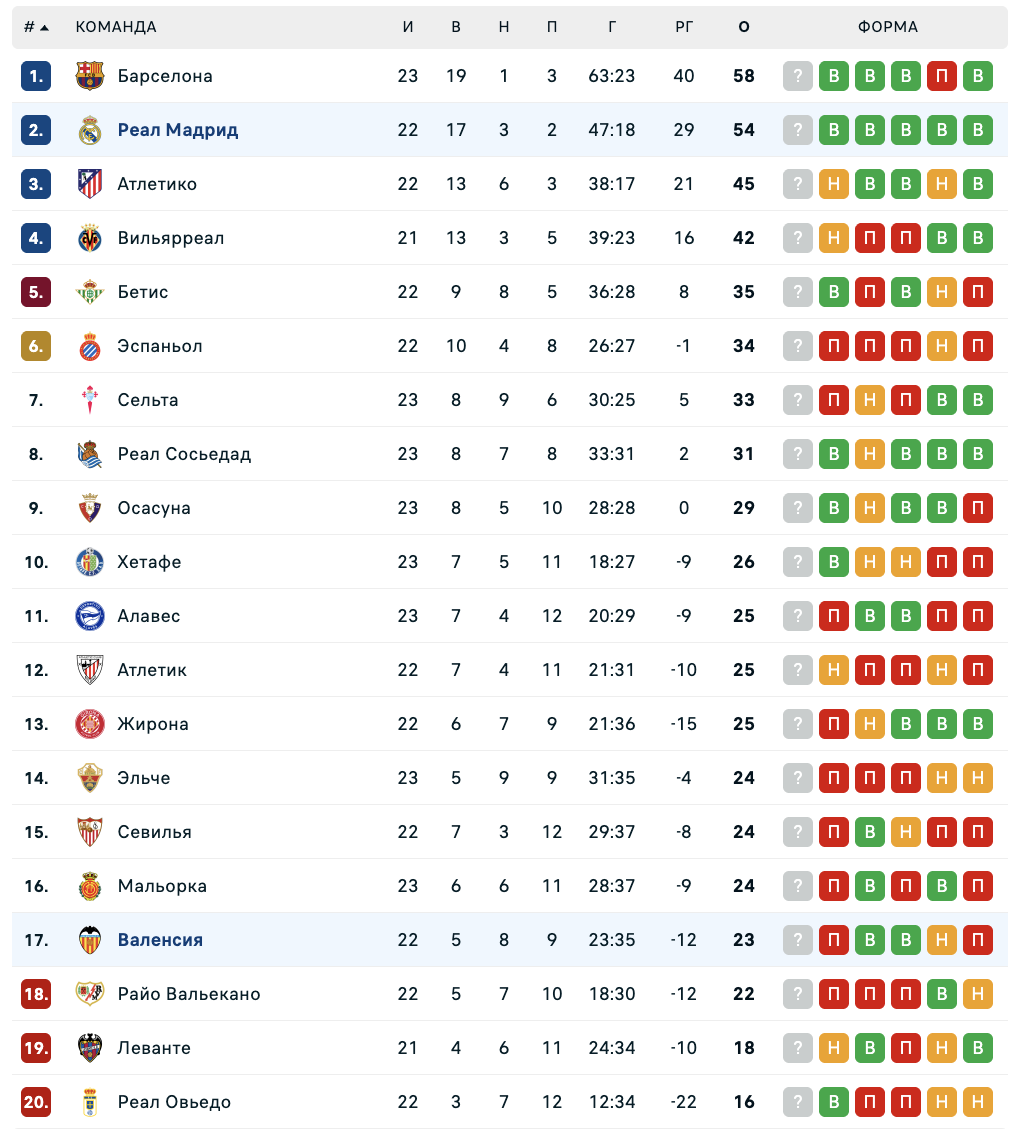The image size is (1022, 1136).
Task: Click the Valencia club crest icon
Action: [90, 940]
